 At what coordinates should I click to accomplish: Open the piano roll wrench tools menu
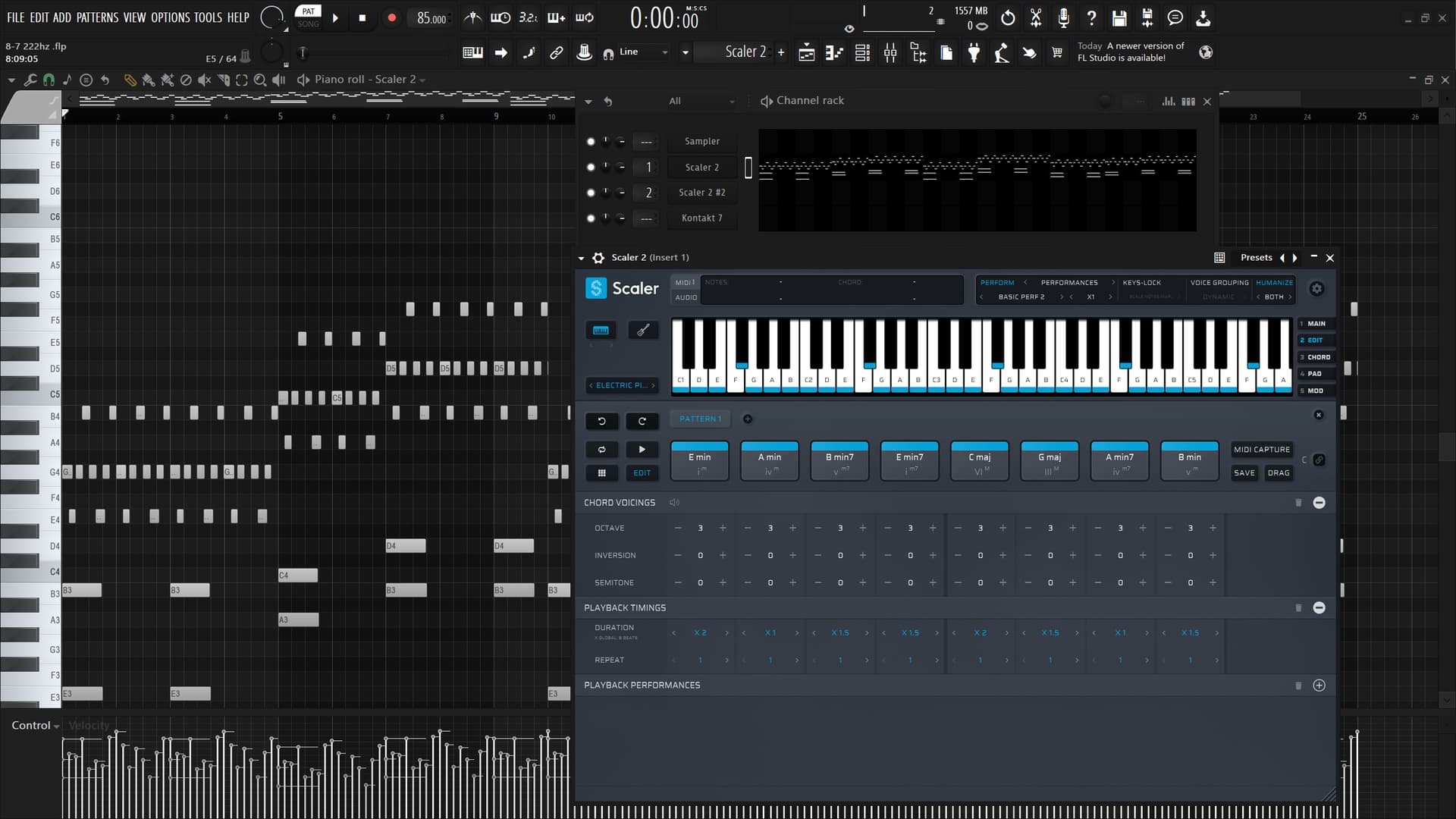pos(30,80)
